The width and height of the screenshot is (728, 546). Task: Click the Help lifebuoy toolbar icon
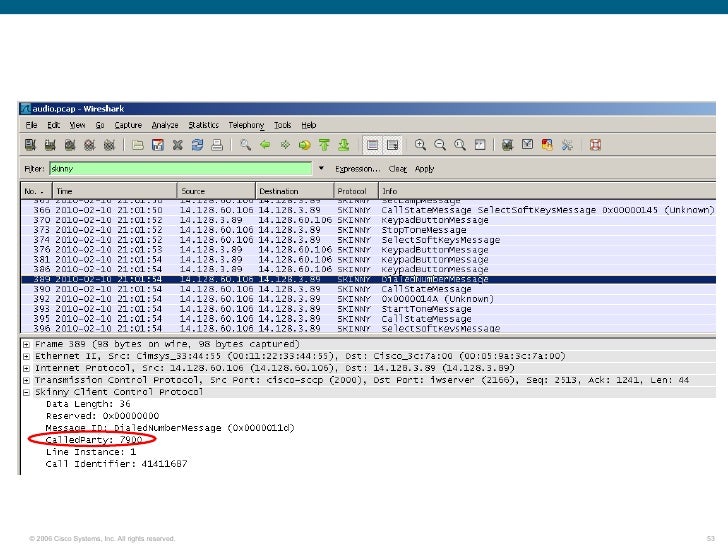(595, 145)
